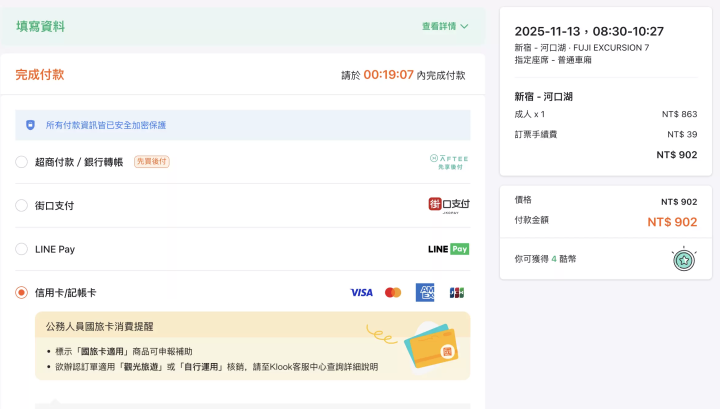Viewport: 720px width, 409px height.
Task: Click the 2025-11-13，08:30-10:27 heading
Action: click(x=589, y=31)
